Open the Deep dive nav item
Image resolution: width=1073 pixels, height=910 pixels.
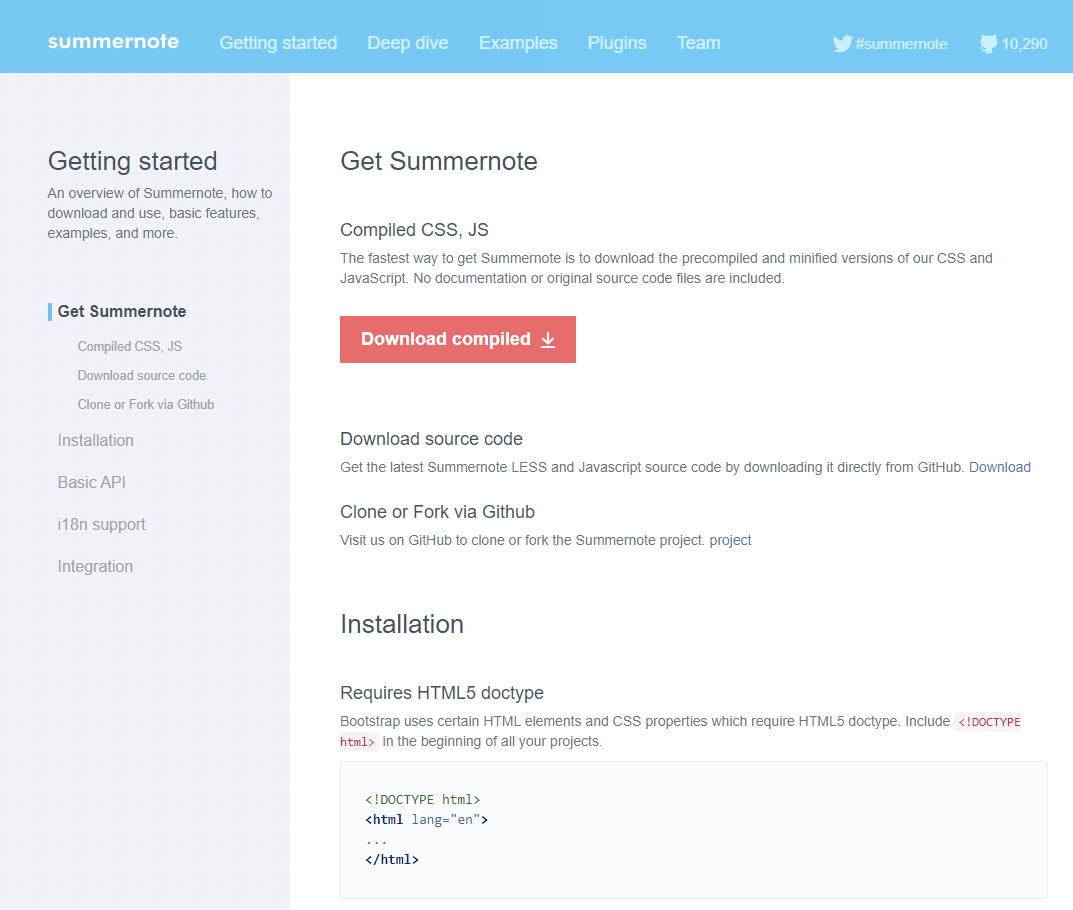click(408, 43)
